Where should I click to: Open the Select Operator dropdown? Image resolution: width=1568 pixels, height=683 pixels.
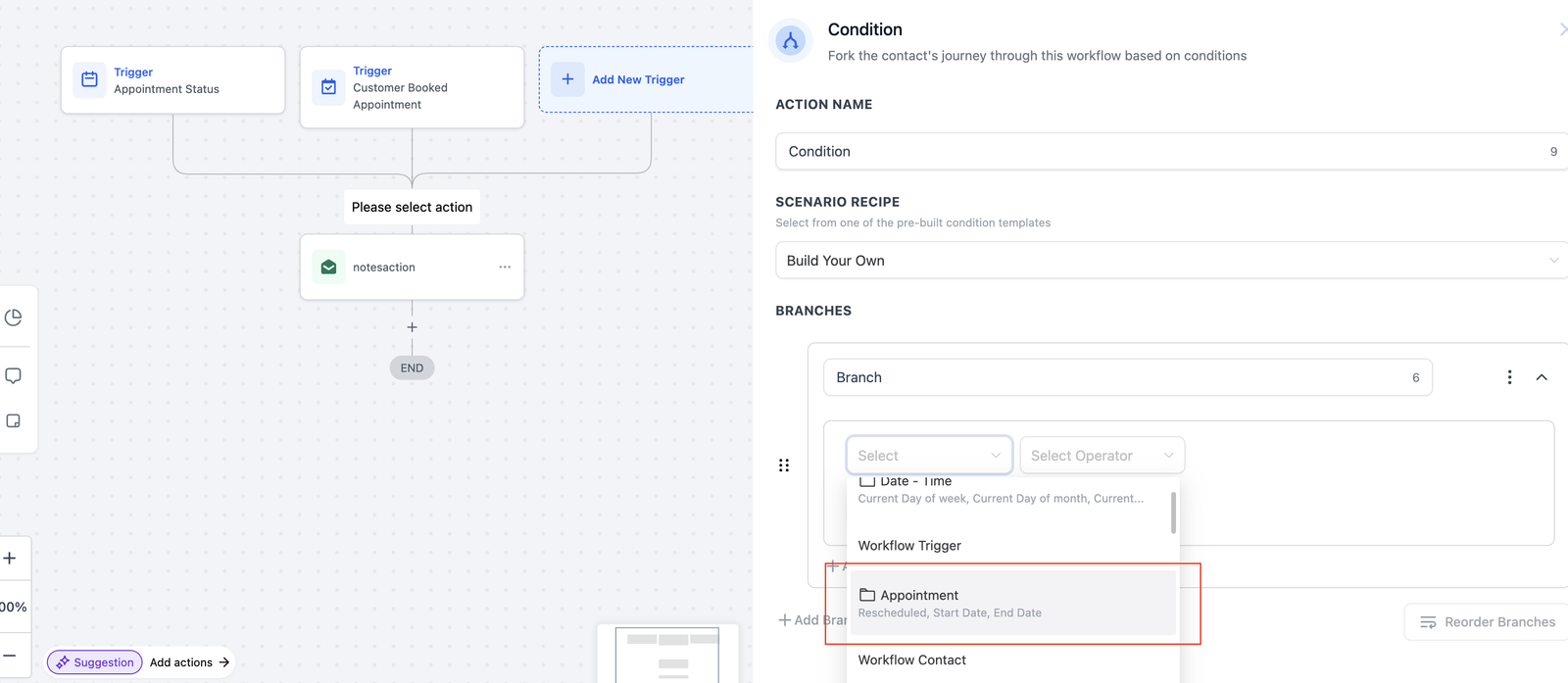[1102, 456]
